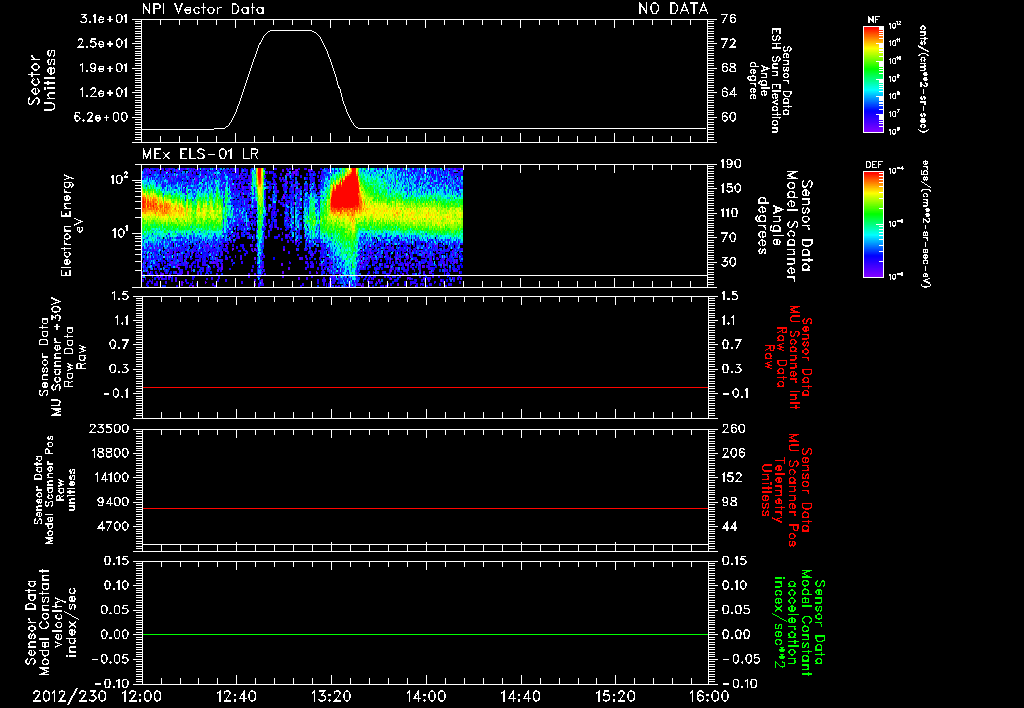The width and height of the screenshot is (1024, 708).
Task: Select the 'MU Scanner +30V Raw Data' axis title
Action: pyautogui.click(x=62, y=357)
